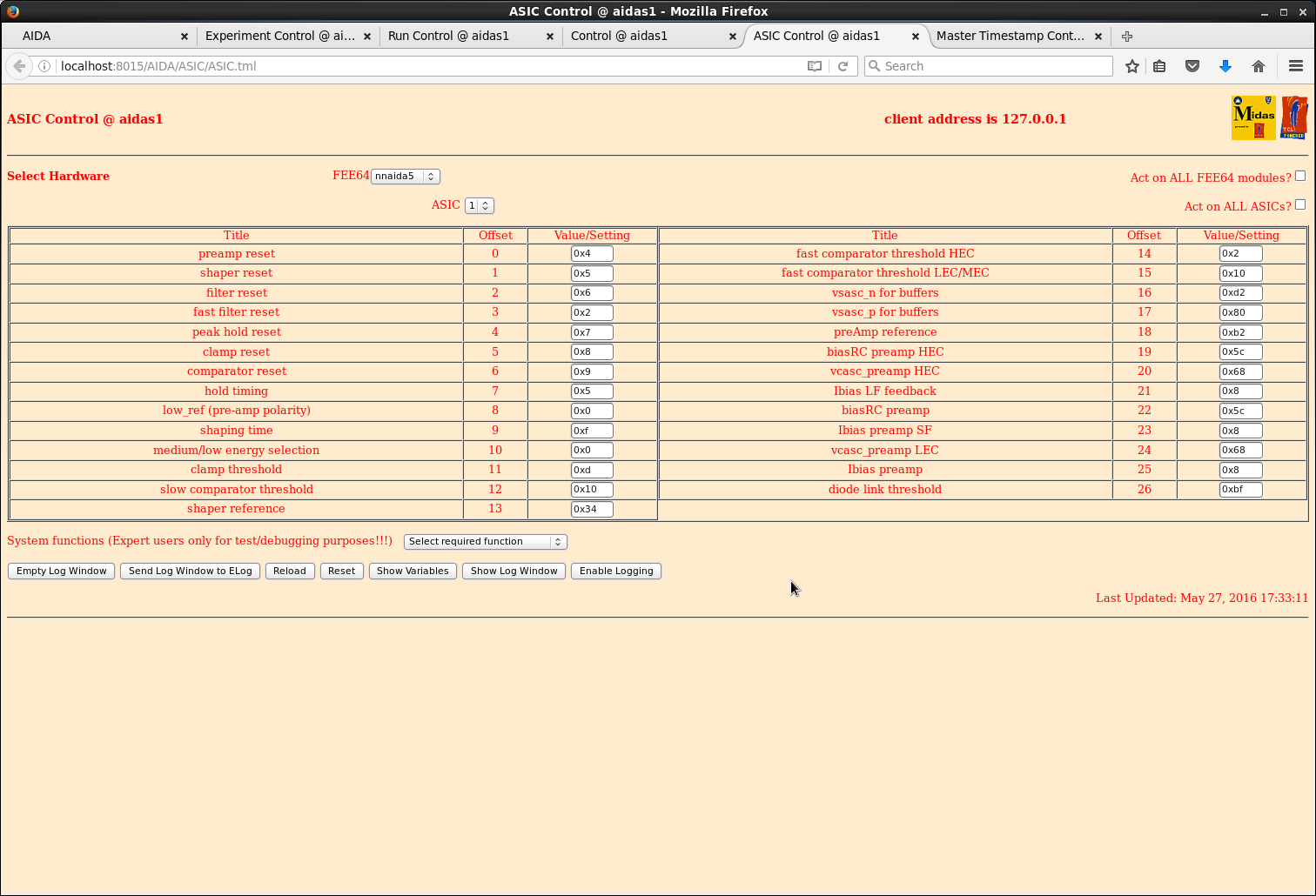Close the Master Timestamp Control tab
Viewport: 1316px width, 896px height.
pos(1098,37)
